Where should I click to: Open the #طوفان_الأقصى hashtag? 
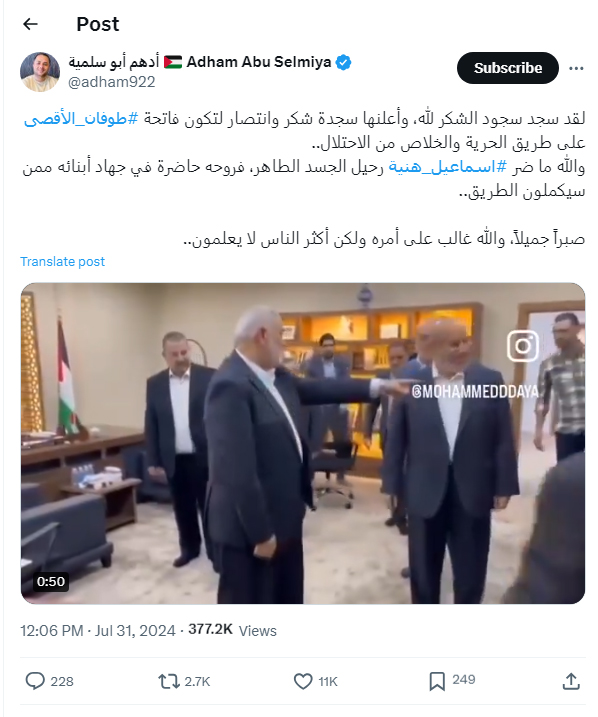(81, 118)
